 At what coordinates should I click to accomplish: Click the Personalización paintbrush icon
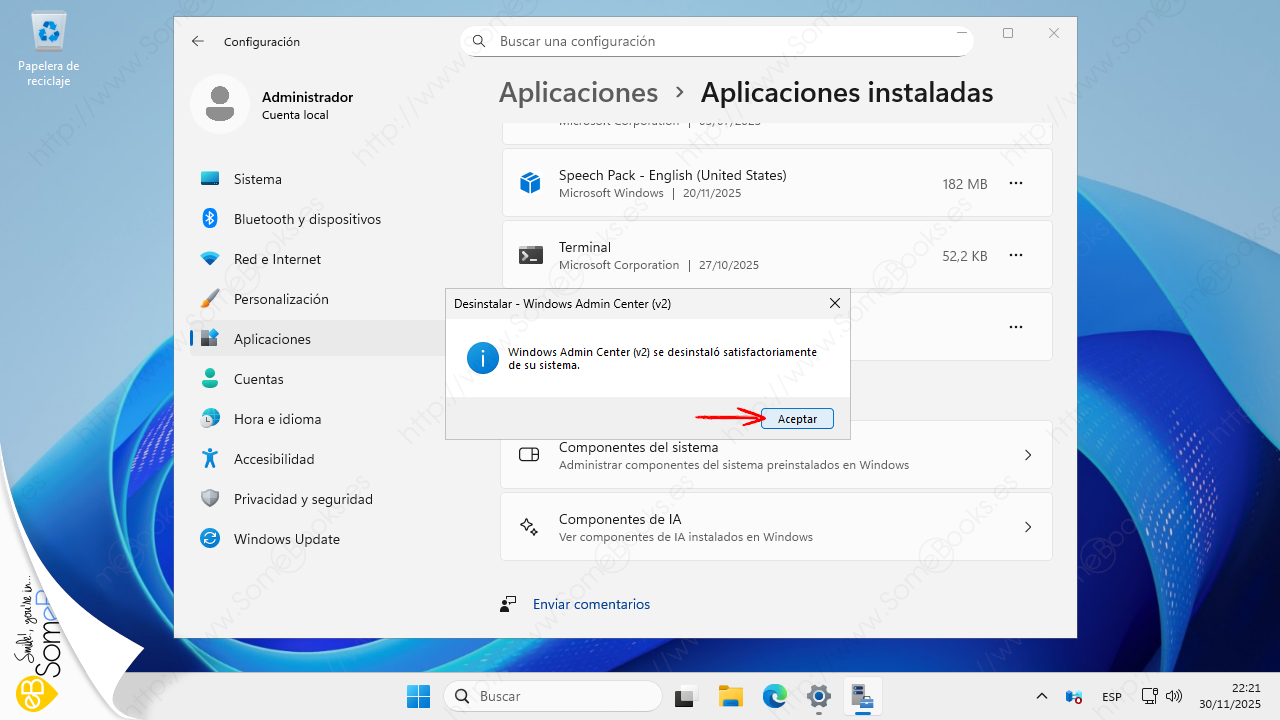point(210,299)
